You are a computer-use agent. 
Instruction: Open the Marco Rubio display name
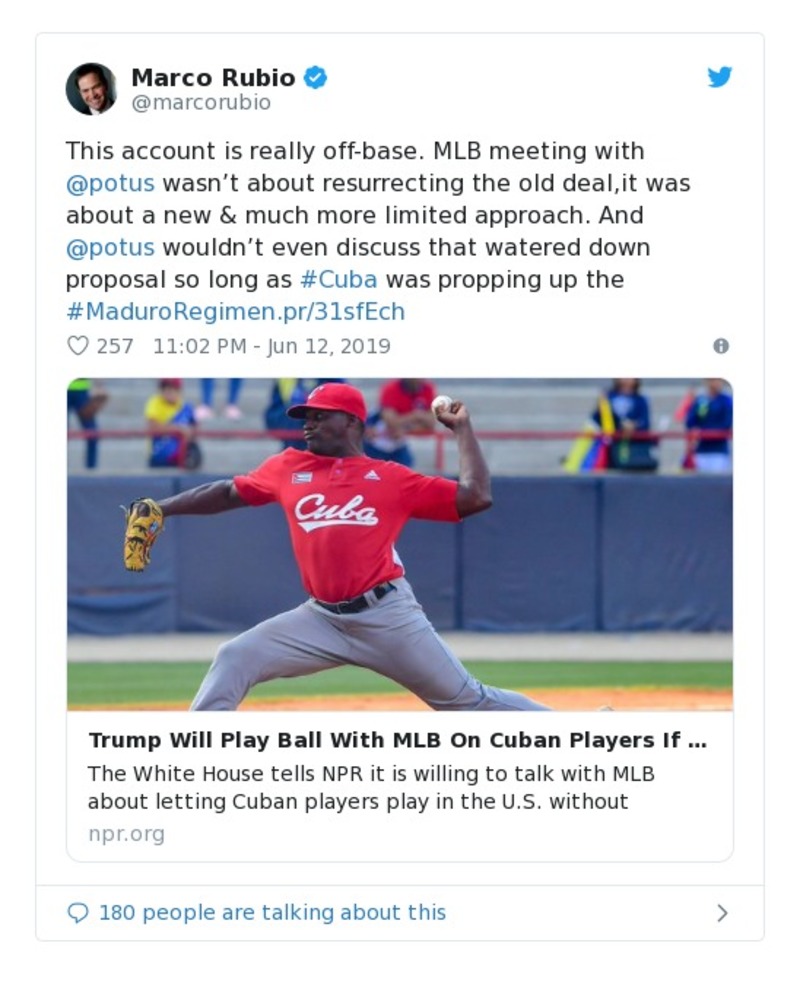point(213,77)
